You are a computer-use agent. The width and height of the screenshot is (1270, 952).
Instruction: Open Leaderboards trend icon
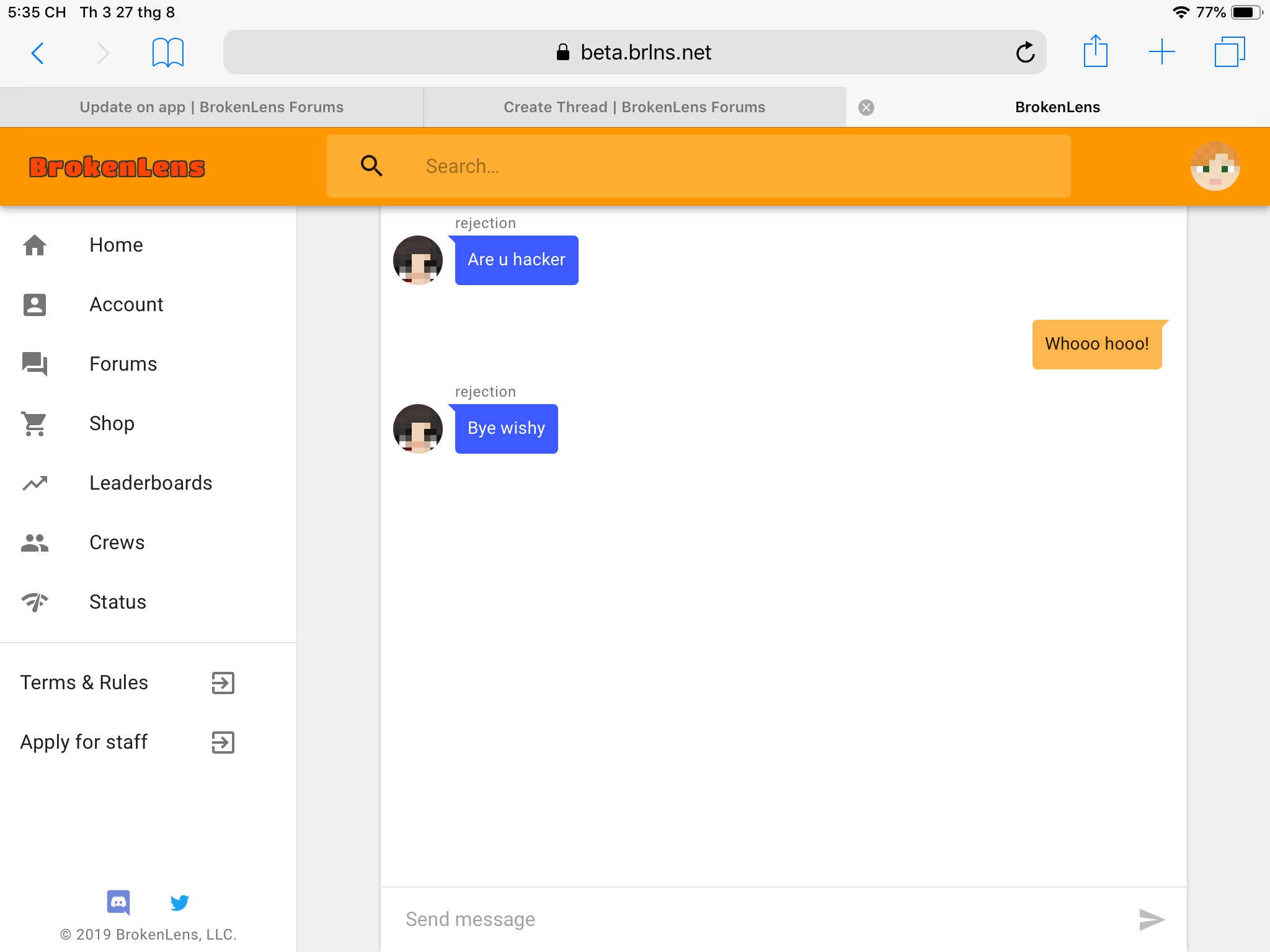pos(35,483)
